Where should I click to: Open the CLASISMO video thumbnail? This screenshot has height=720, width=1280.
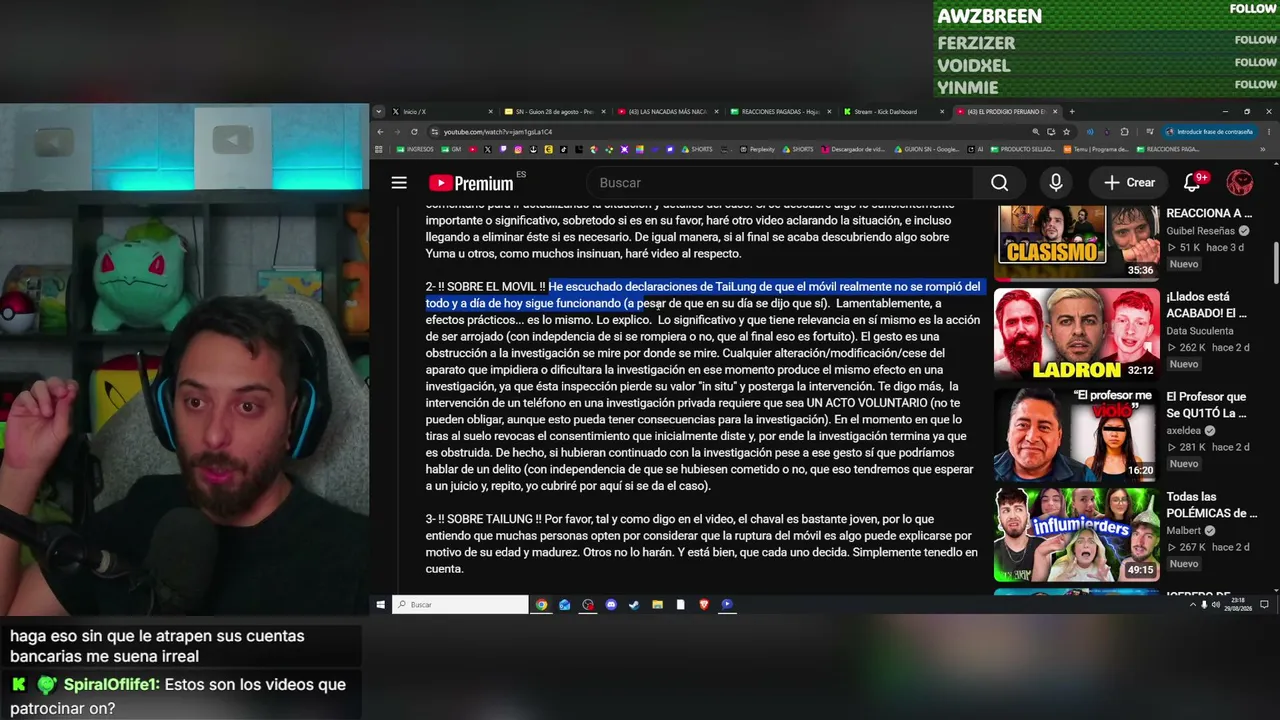click(x=1077, y=243)
